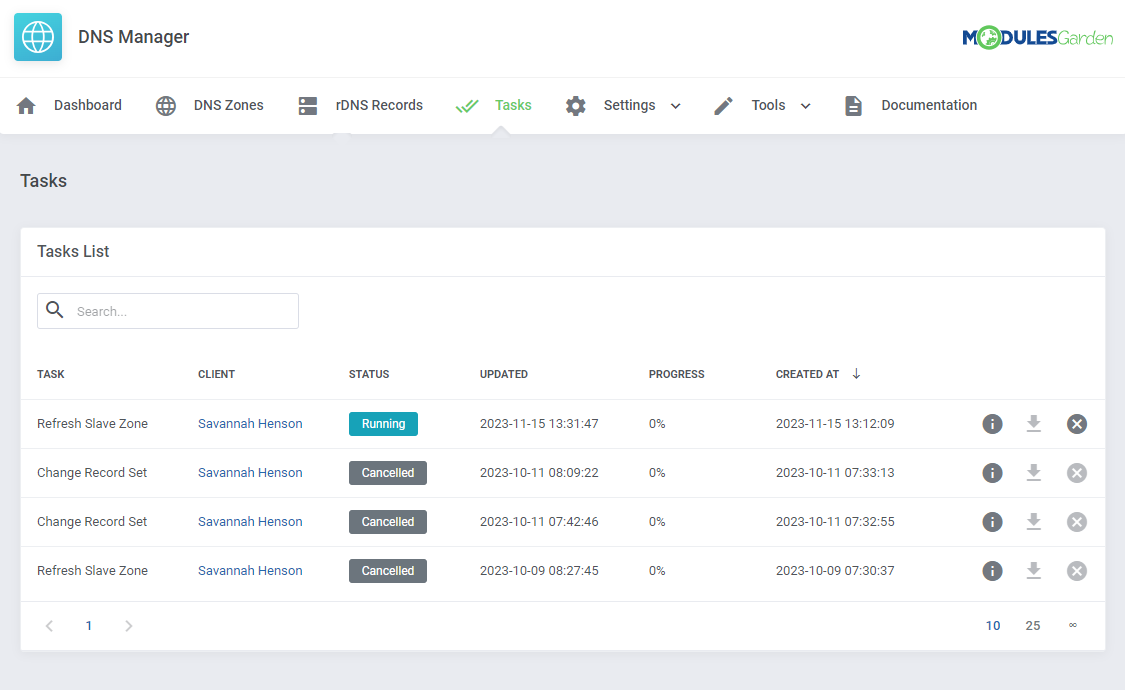Viewport: 1125px width, 690px height.
Task: Show 10 entries per page
Action: 993,626
